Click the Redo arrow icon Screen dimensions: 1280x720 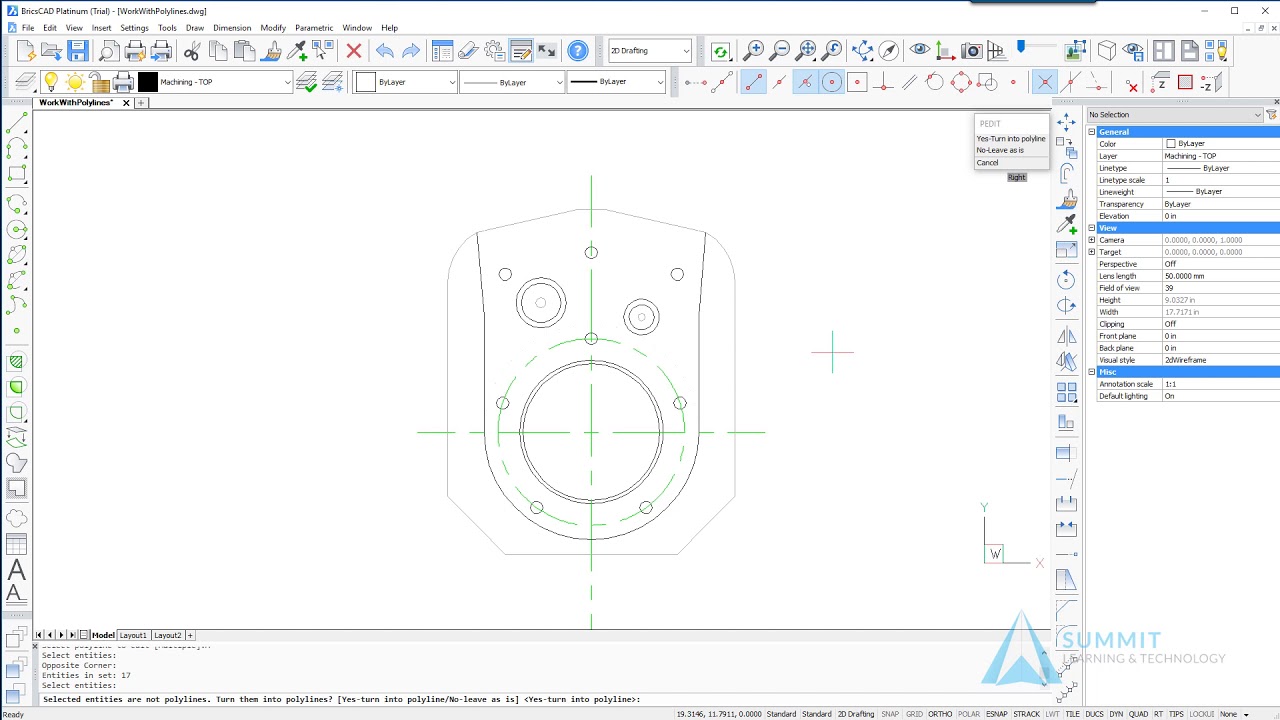(x=411, y=51)
